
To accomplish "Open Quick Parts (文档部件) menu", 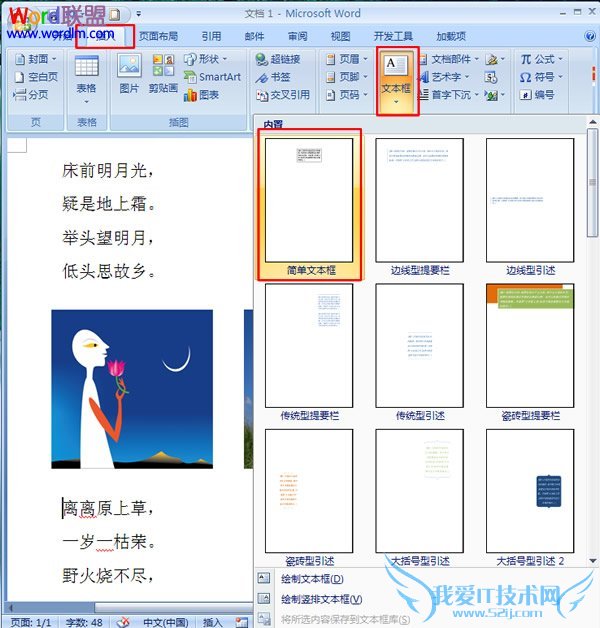I will 449,59.
